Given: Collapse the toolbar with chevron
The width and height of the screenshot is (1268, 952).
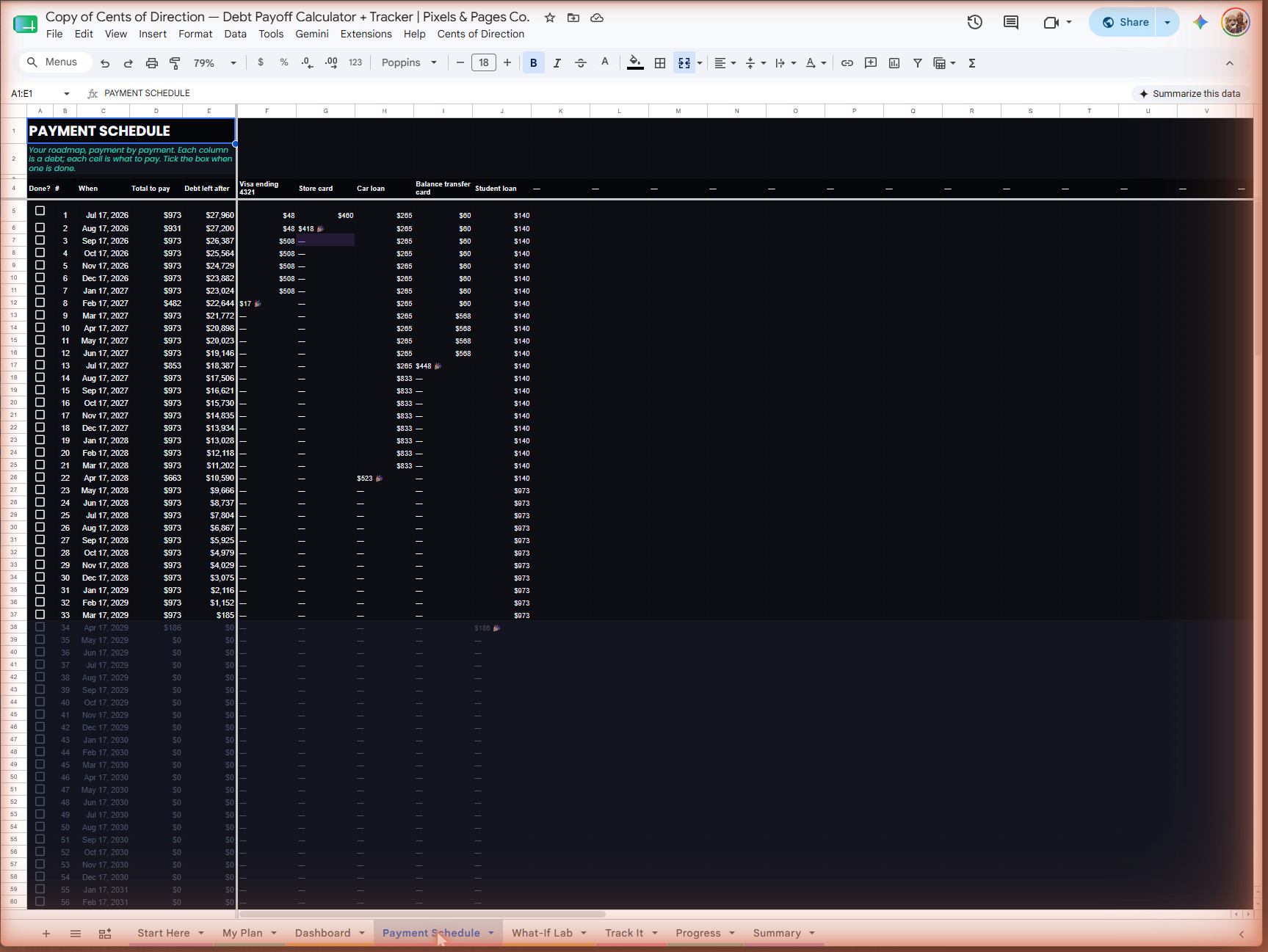Looking at the screenshot, I should pos(1230,63).
